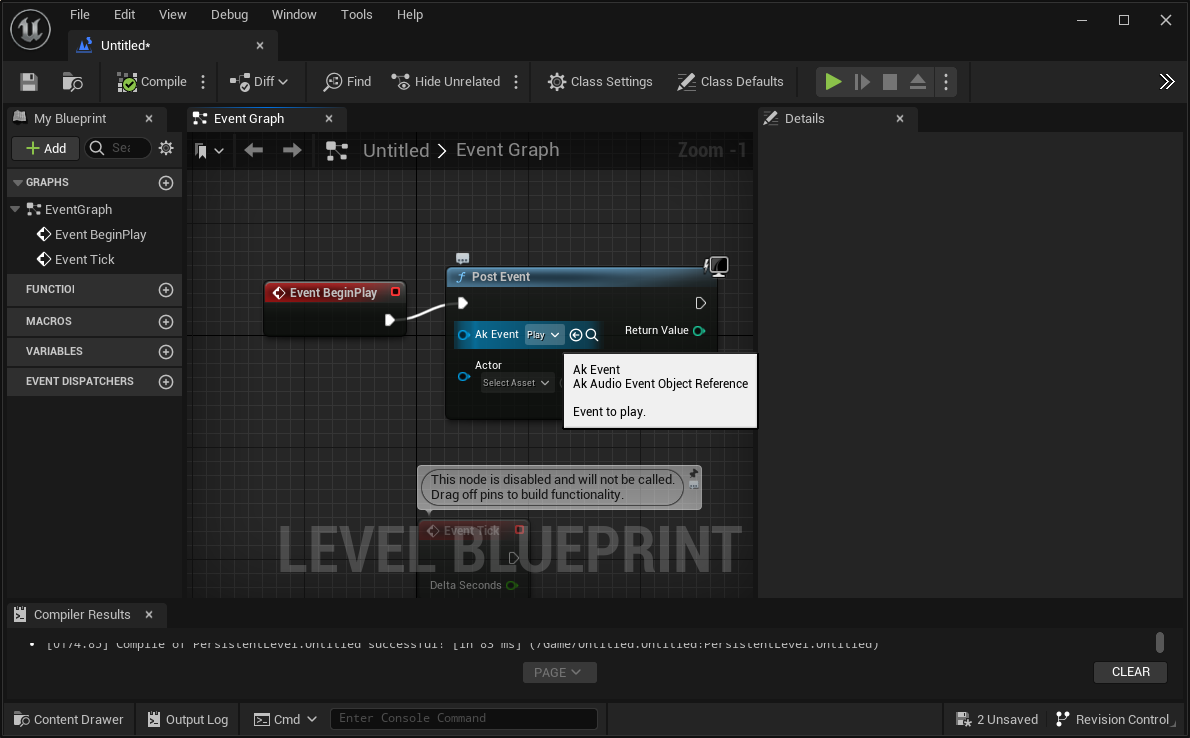Expand the toolbar overflow chevrons

pyautogui.click(x=1166, y=82)
